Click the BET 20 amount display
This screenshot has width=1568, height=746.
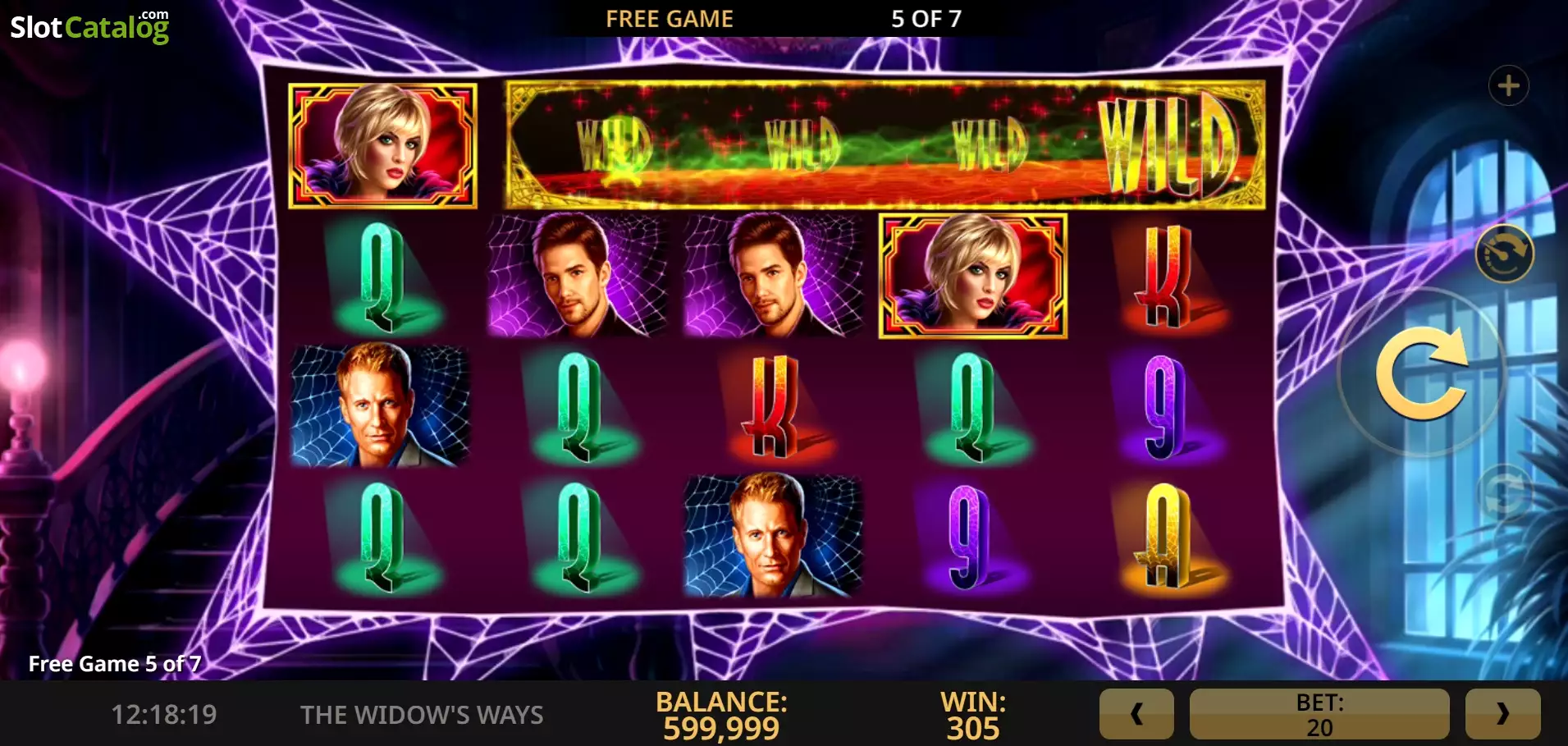click(1319, 714)
